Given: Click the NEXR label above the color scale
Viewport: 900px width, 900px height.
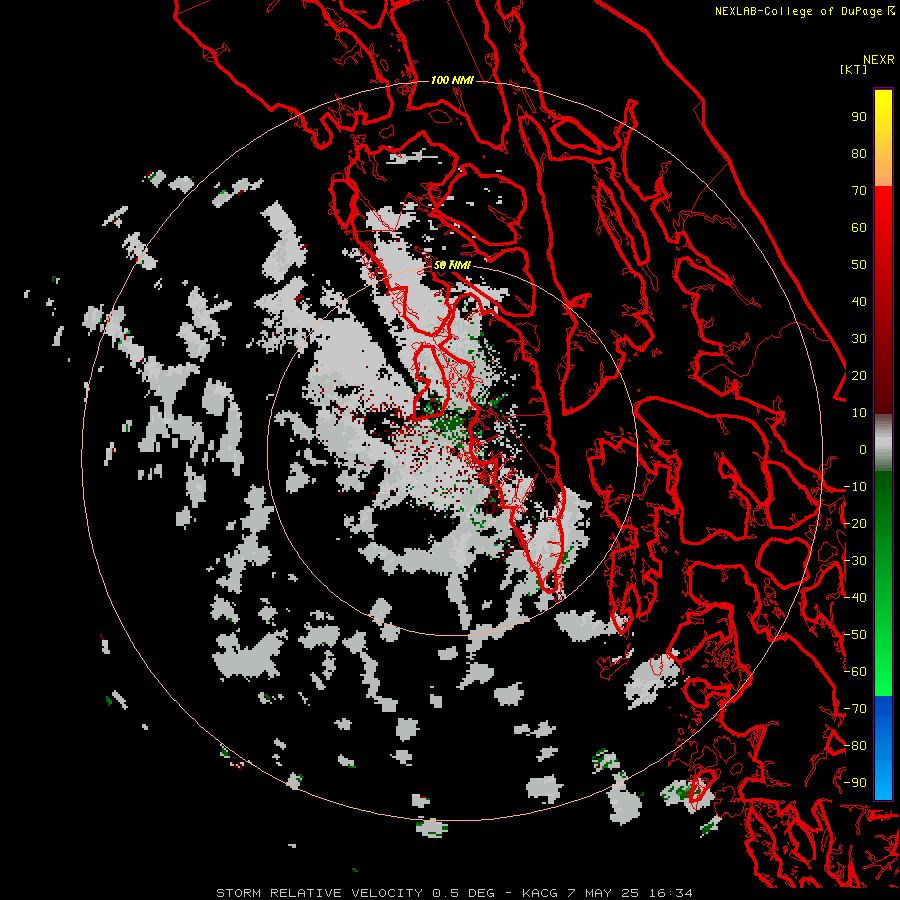Looking at the screenshot, I should pos(878,60).
